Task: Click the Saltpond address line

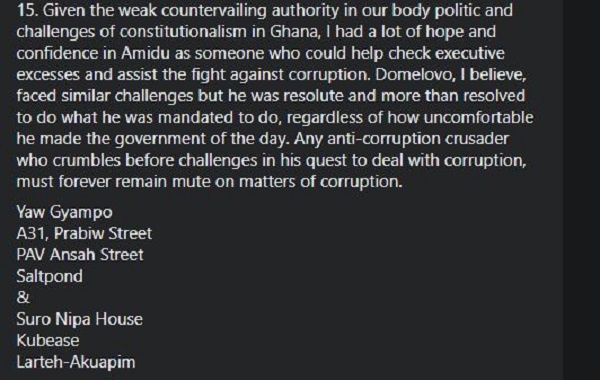Action: (50, 276)
